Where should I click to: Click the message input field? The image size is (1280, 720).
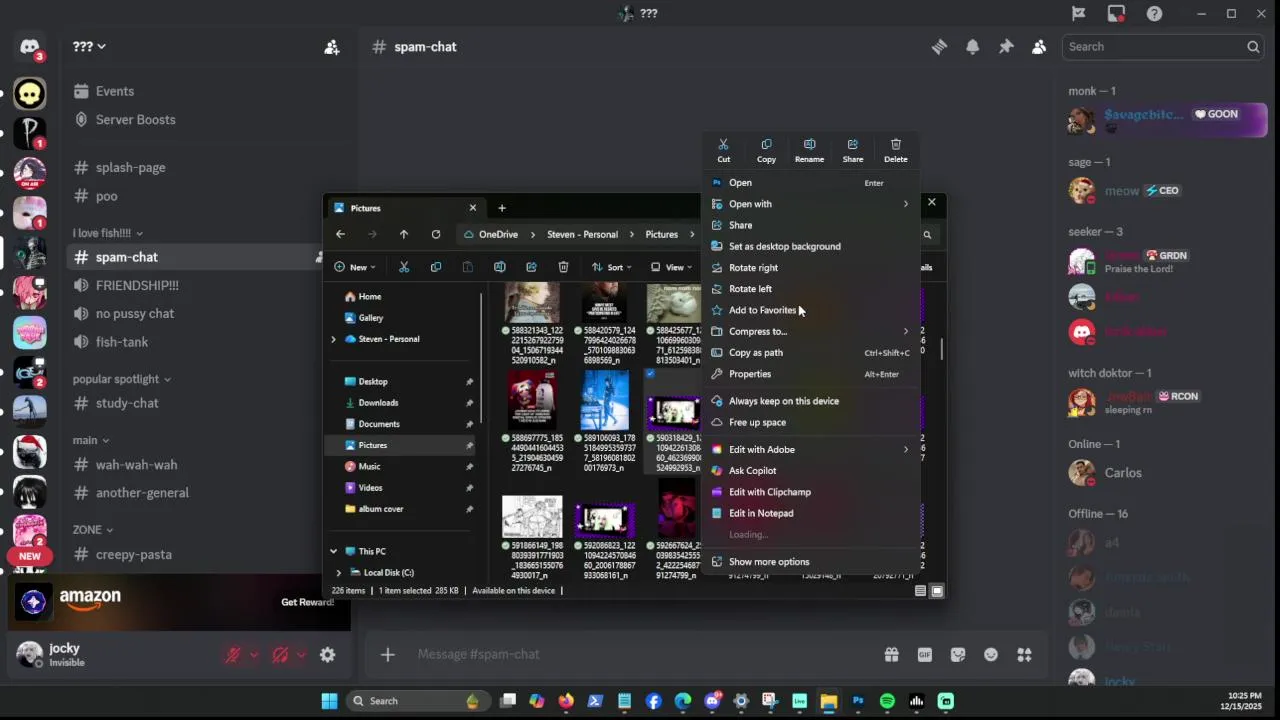(640, 654)
